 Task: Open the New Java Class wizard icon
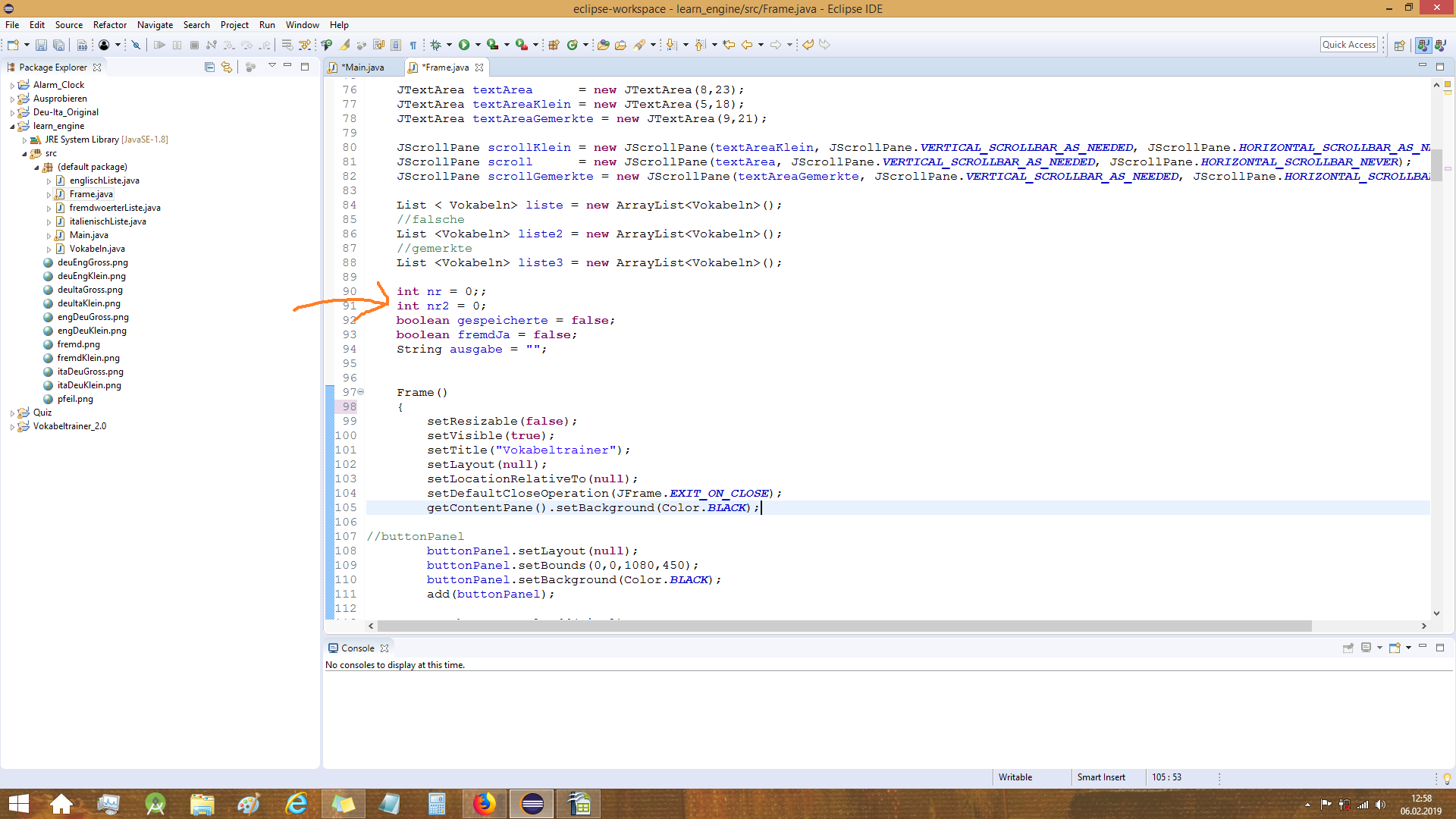tap(574, 44)
